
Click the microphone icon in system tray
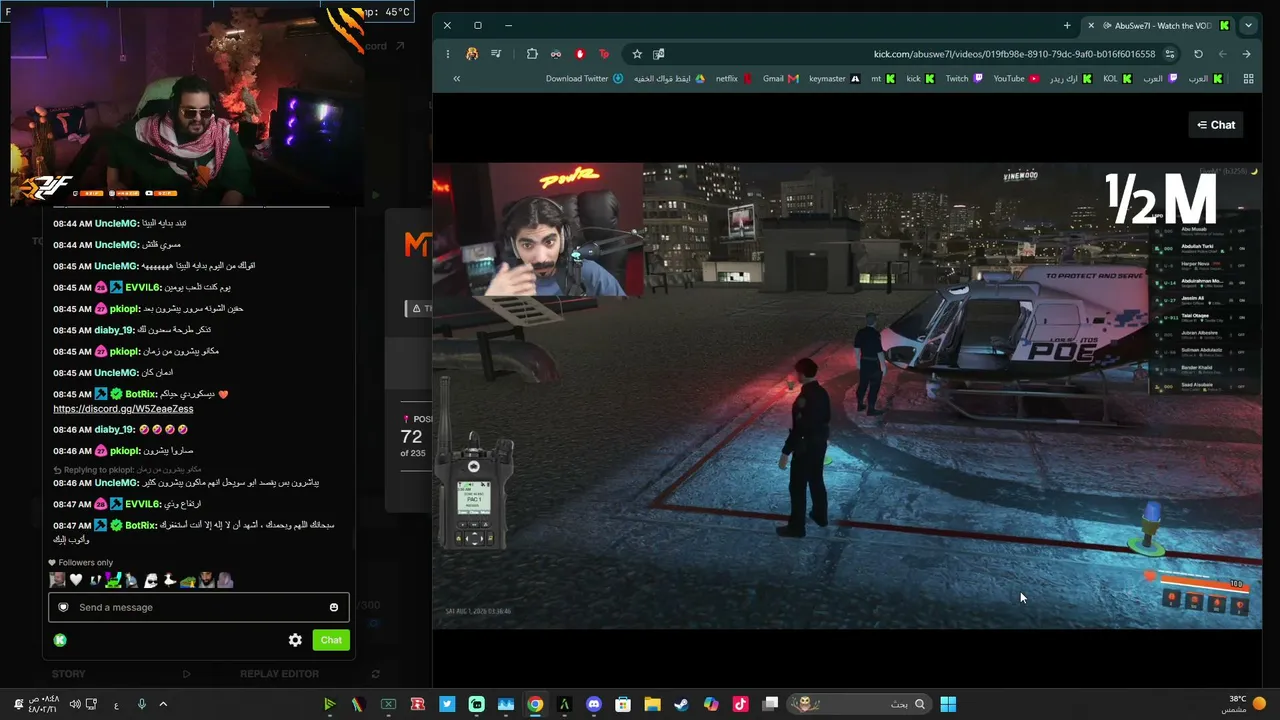coord(141,704)
